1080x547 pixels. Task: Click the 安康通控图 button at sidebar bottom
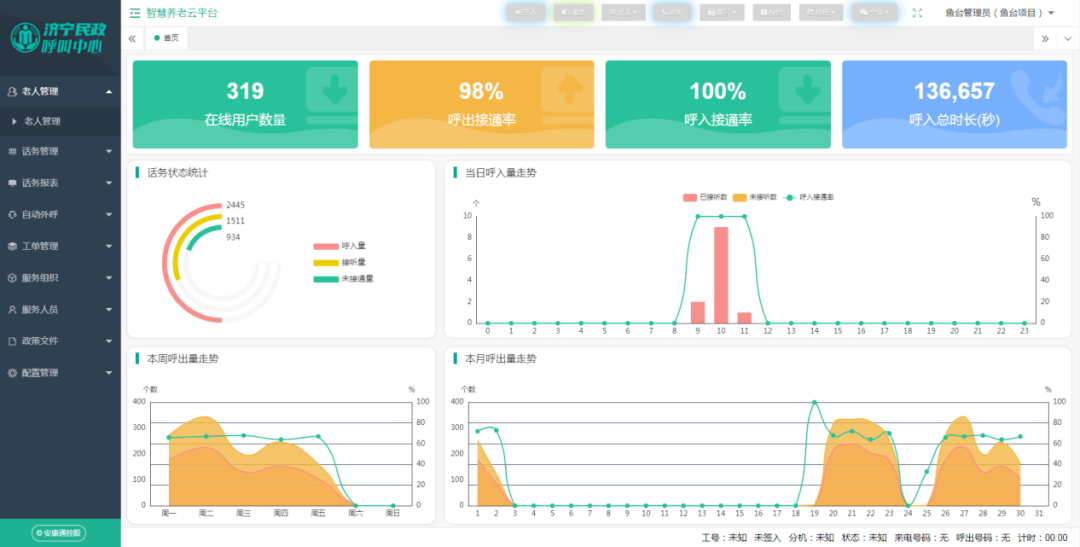coord(60,533)
